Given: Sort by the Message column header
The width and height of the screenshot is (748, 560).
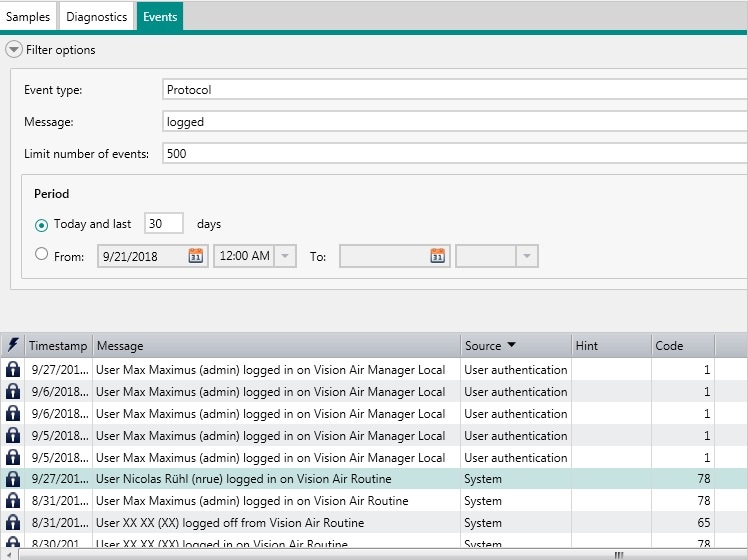Looking at the screenshot, I should (x=277, y=345).
